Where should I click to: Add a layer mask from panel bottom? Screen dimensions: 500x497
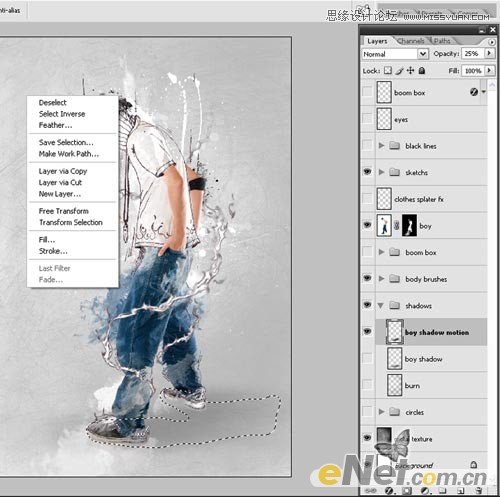406,491
